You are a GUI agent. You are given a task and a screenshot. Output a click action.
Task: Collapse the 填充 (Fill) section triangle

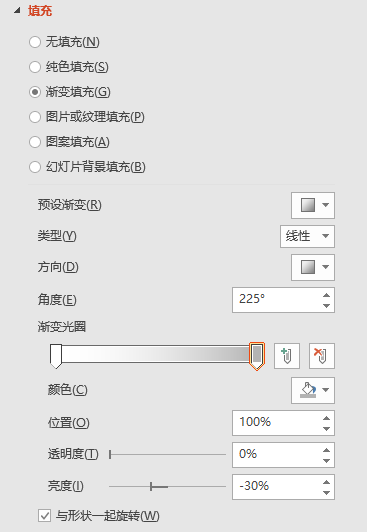click(x=17, y=11)
